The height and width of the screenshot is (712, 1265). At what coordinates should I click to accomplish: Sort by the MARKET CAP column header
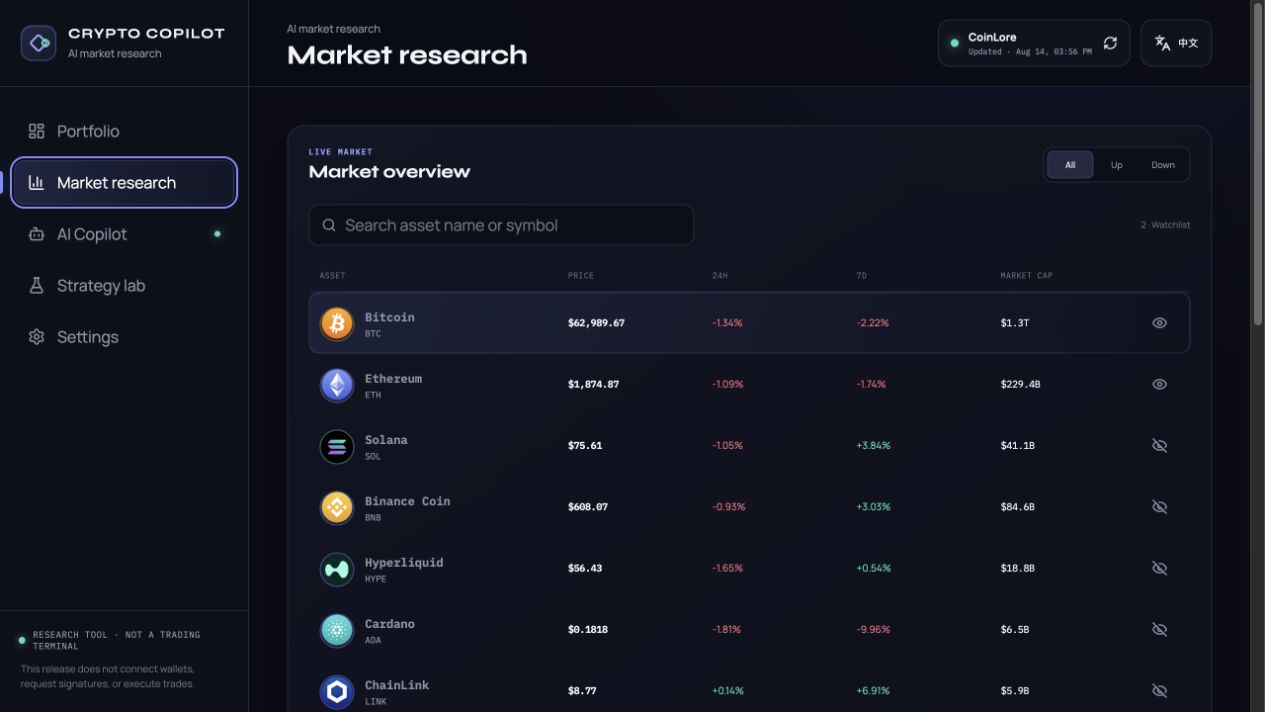coord(1026,275)
